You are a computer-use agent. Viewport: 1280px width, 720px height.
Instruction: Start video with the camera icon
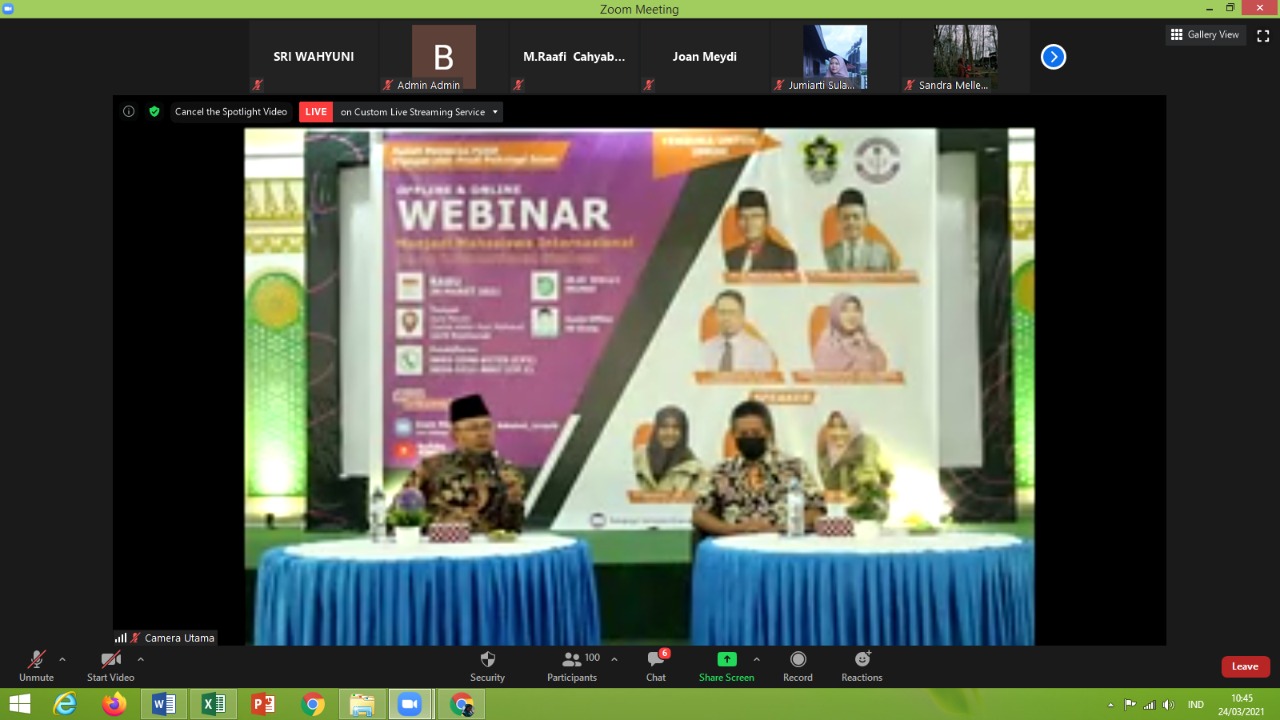click(110, 660)
